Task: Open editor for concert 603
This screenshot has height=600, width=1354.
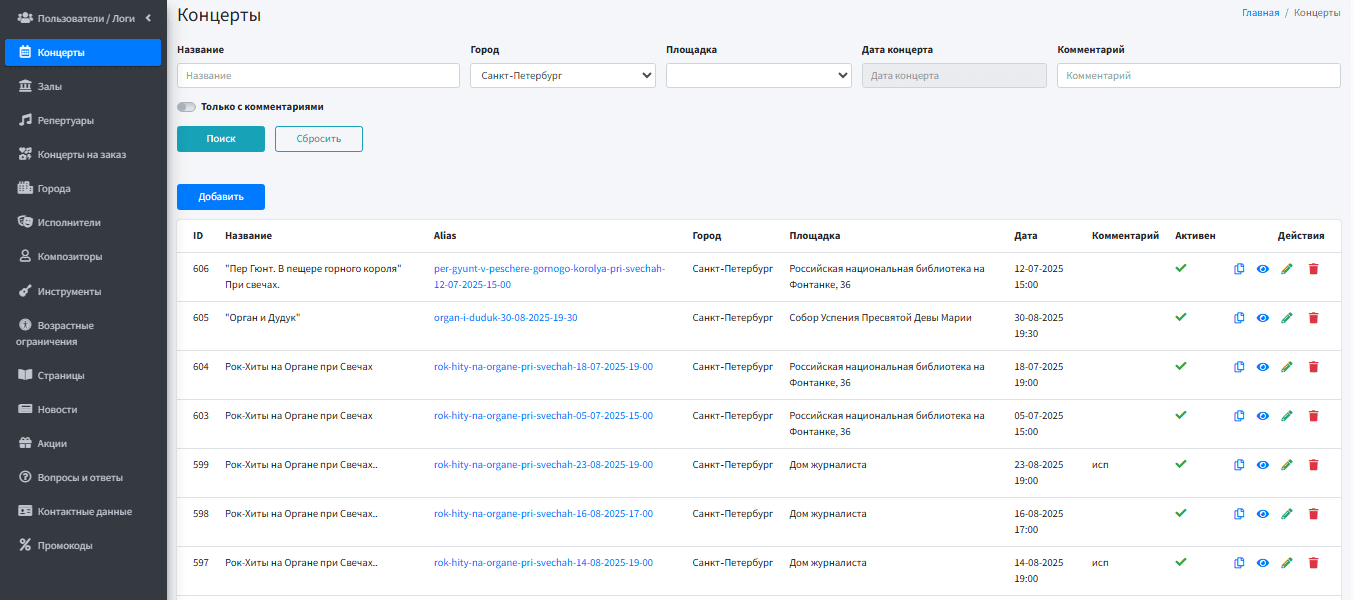Action: click(1287, 416)
